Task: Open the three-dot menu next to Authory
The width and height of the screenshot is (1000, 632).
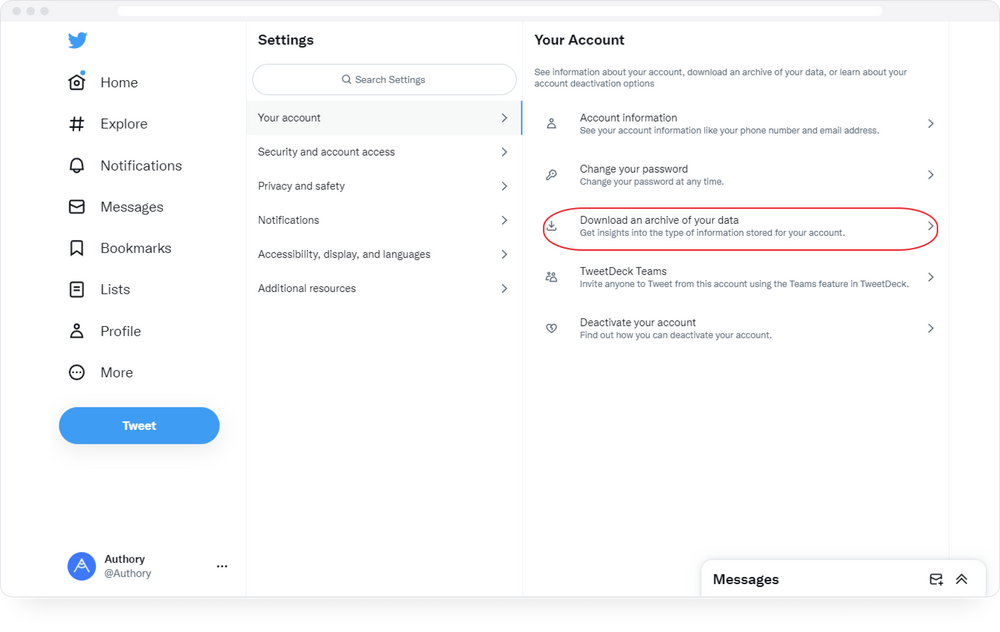Action: [221, 566]
